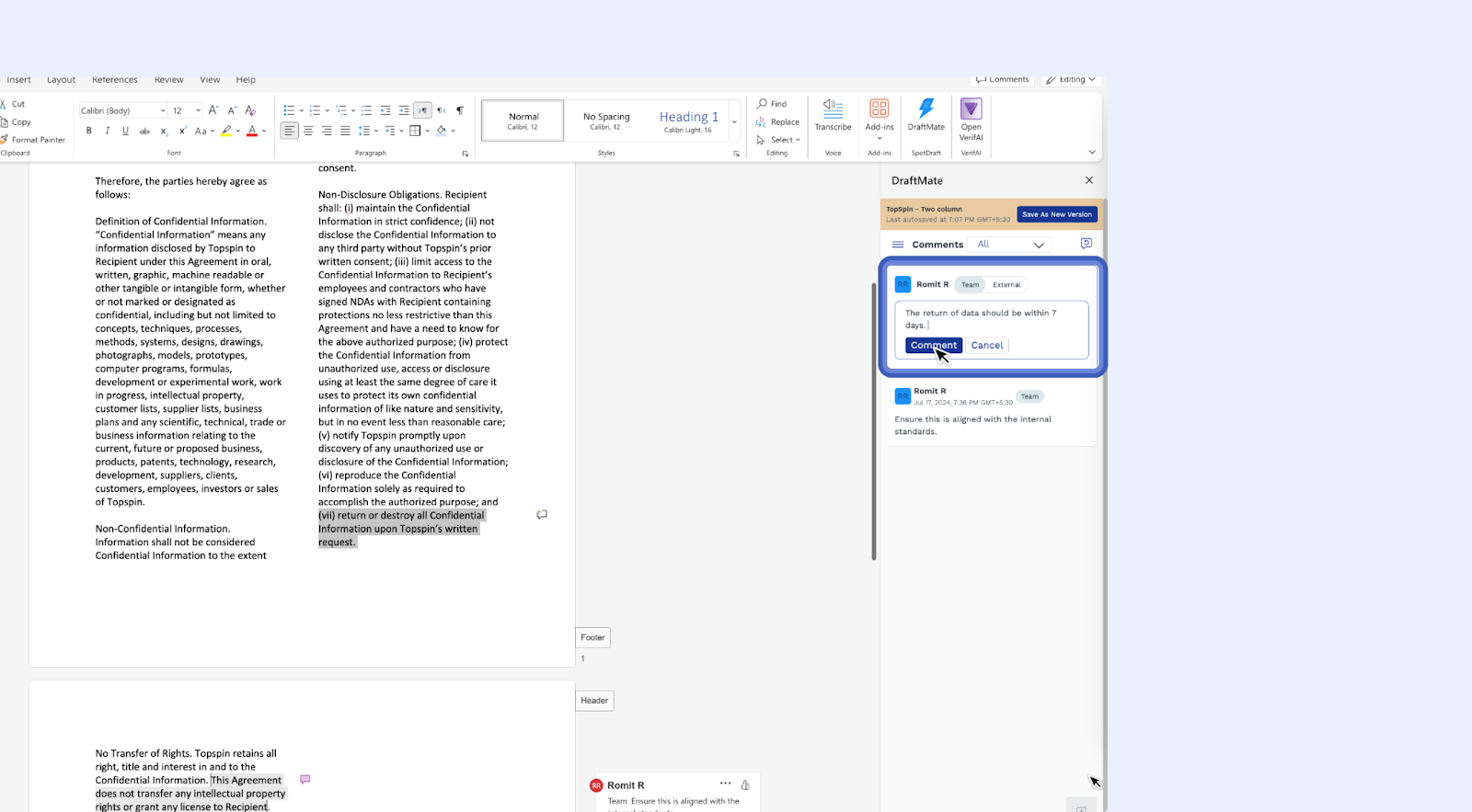Switch comment visibility to External
This screenshot has width=1472, height=812.
1006,285
